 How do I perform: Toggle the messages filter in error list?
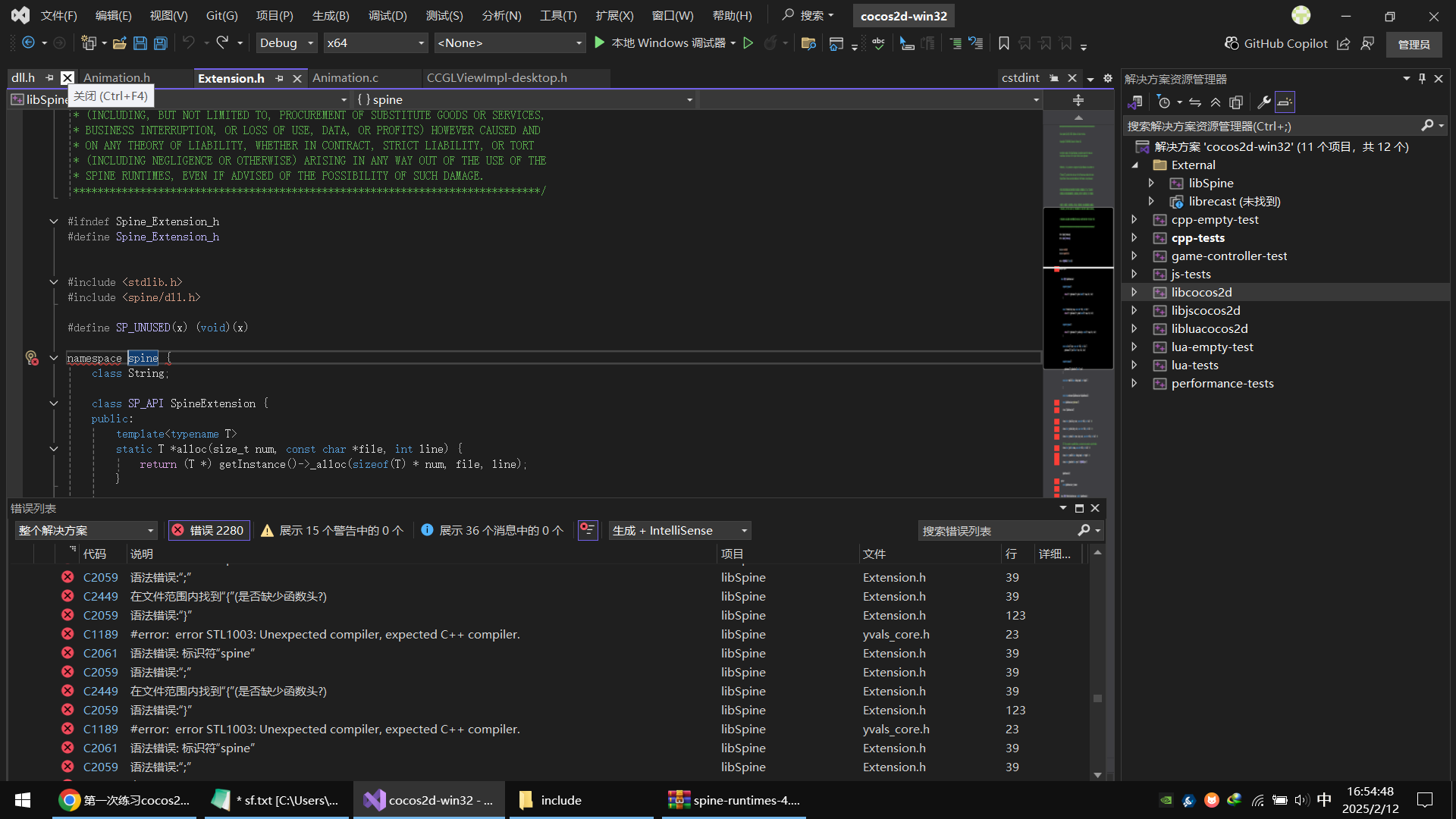[492, 530]
